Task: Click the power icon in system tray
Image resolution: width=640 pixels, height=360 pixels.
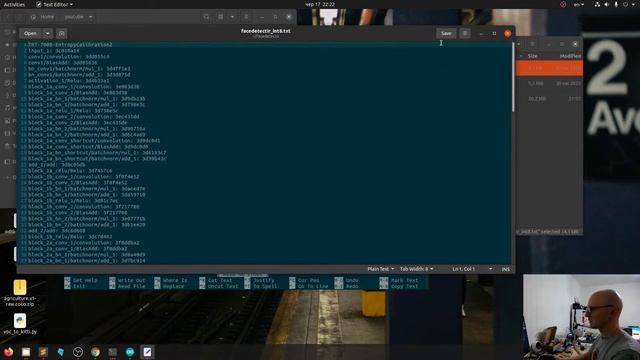Action: point(625,4)
